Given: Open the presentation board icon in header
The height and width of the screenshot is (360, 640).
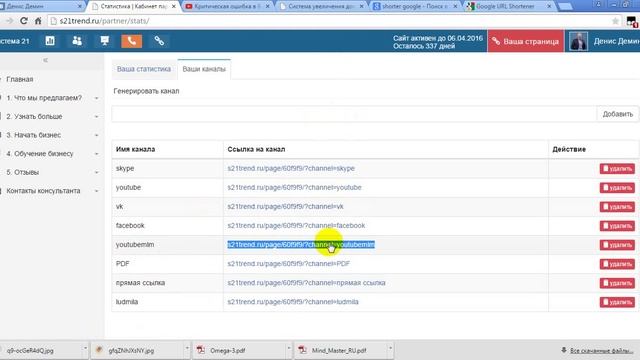Looking at the screenshot, I should tap(104, 41).
